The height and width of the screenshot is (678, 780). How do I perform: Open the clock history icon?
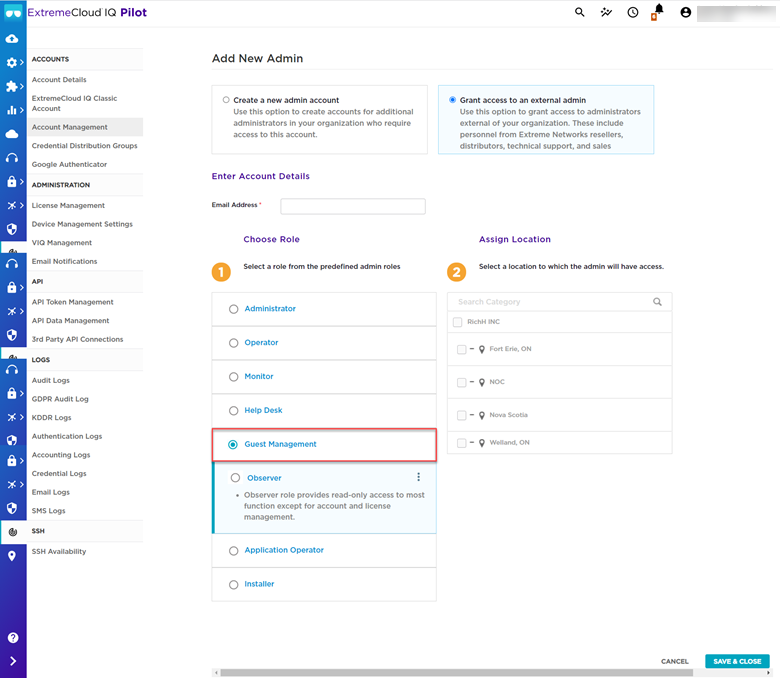[633, 12]
